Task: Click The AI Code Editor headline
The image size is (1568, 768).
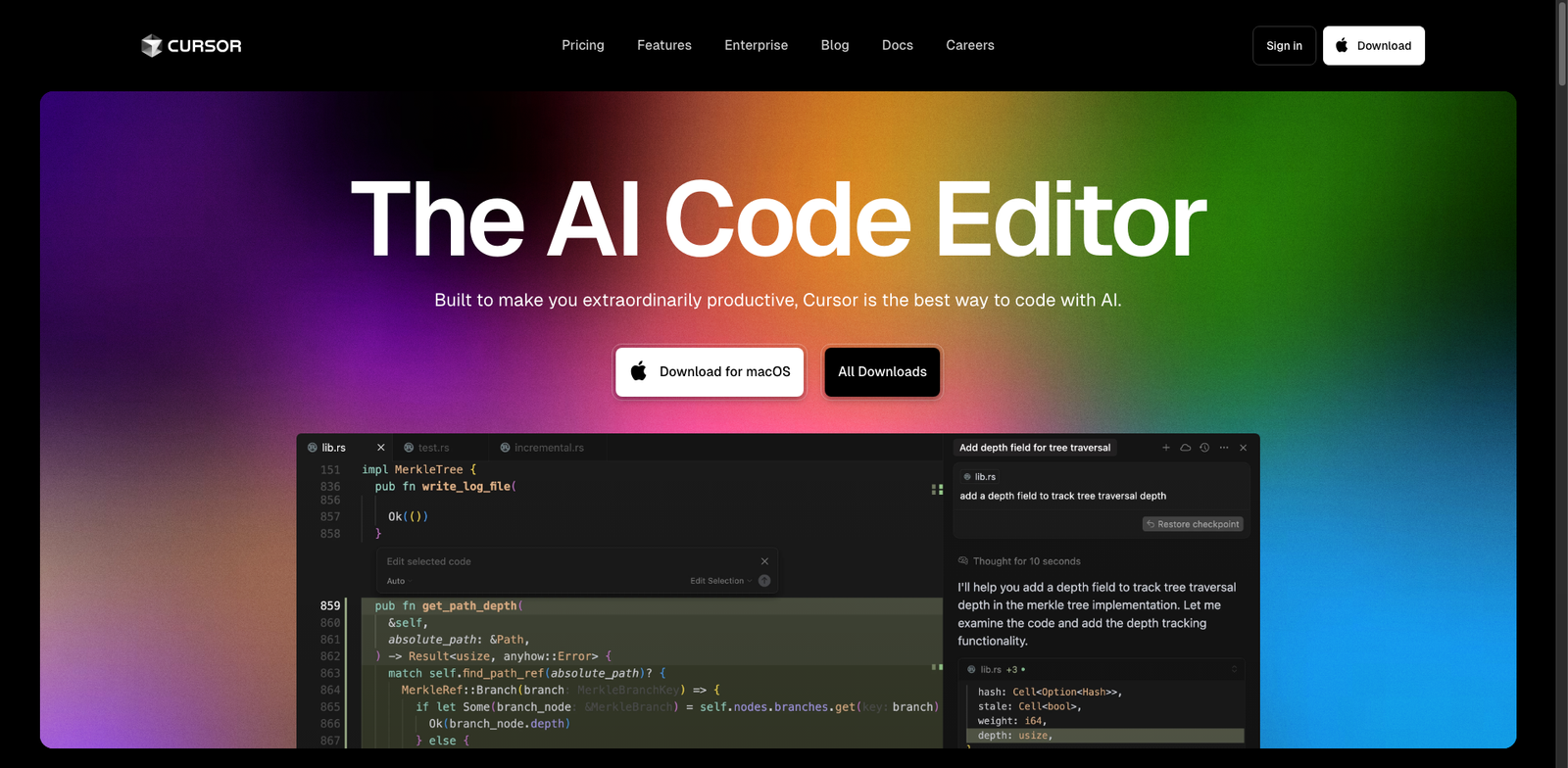Action: pos(778,219)
